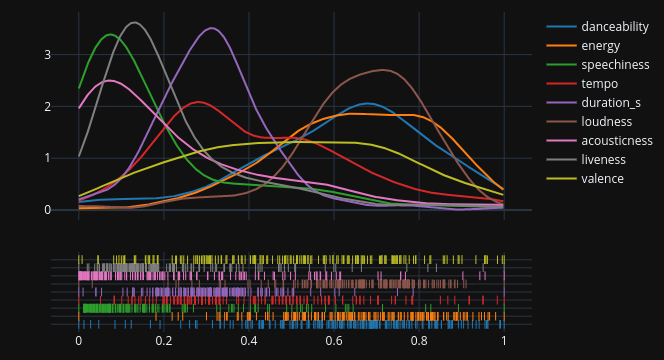Image resolution: width=664 pixels, height=360 pixels.
Task: Click the green speechiness legend line swatch
Action: tap(562, 65)
